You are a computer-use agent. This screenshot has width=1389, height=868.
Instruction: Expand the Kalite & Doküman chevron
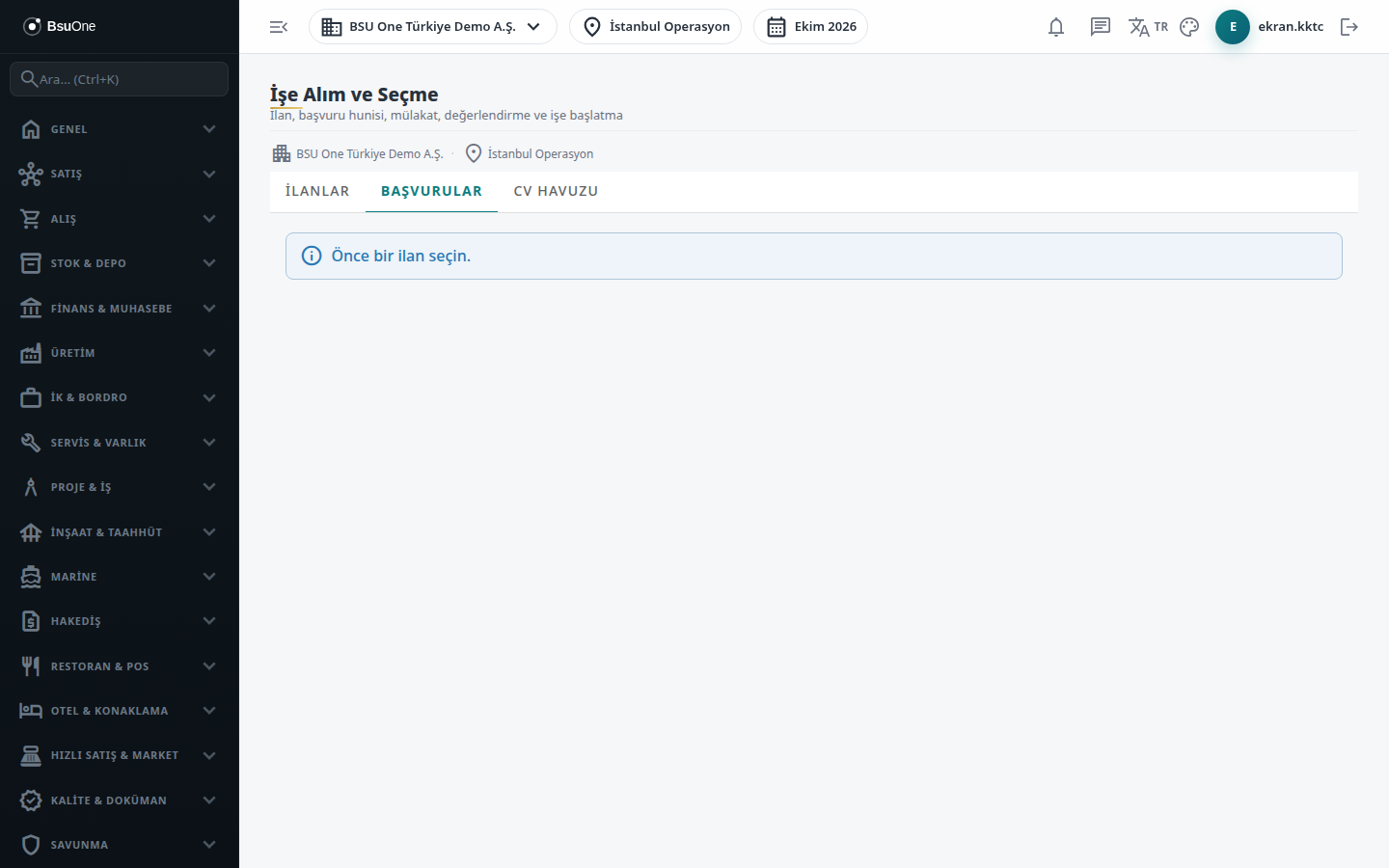coord(209,800)
